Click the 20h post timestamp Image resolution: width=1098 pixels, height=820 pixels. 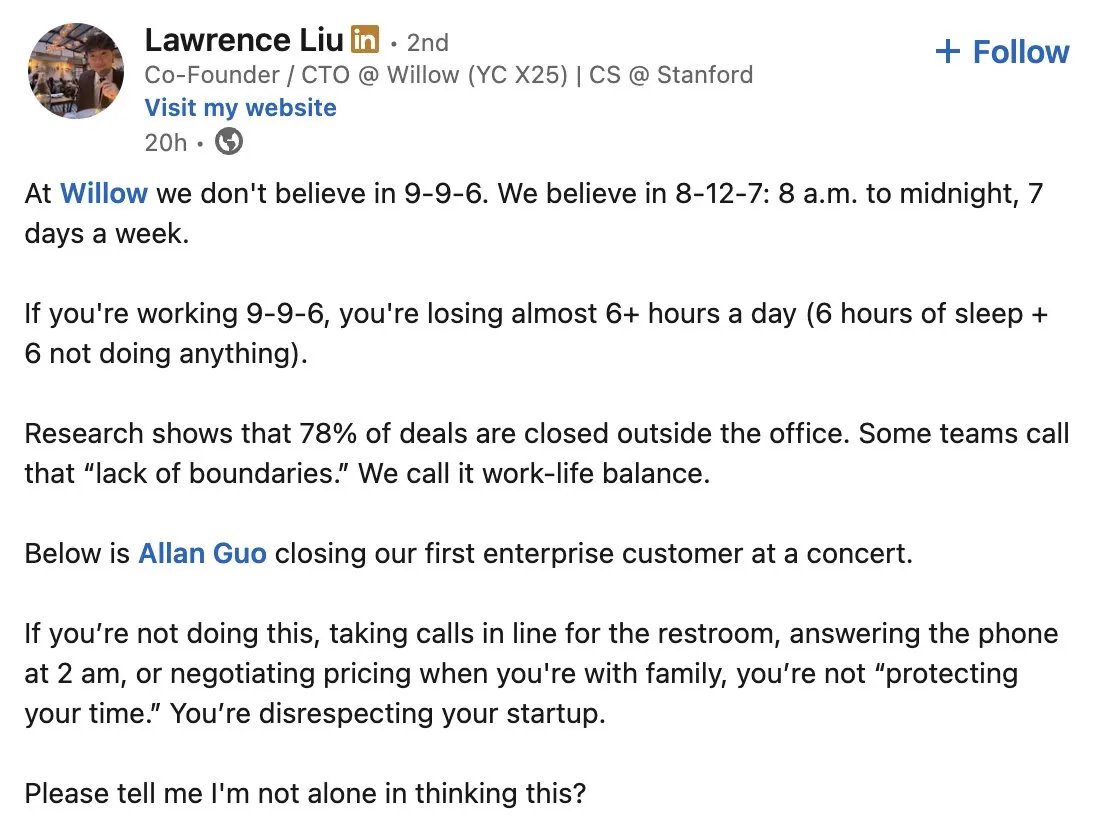165,143
